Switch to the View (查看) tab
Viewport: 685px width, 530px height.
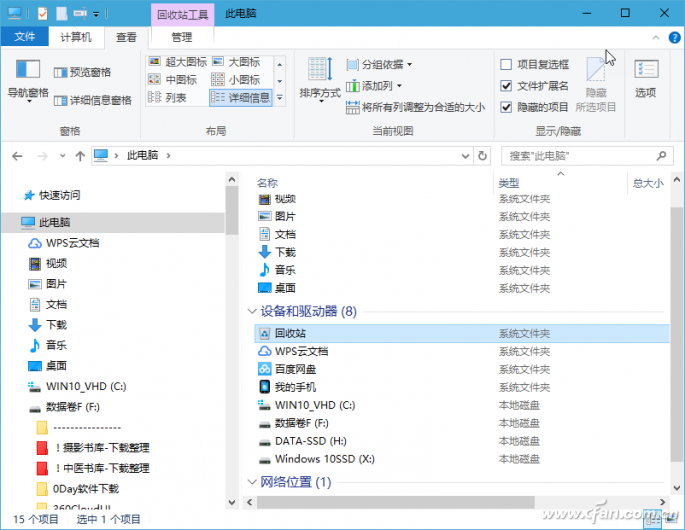coord(126,38)
